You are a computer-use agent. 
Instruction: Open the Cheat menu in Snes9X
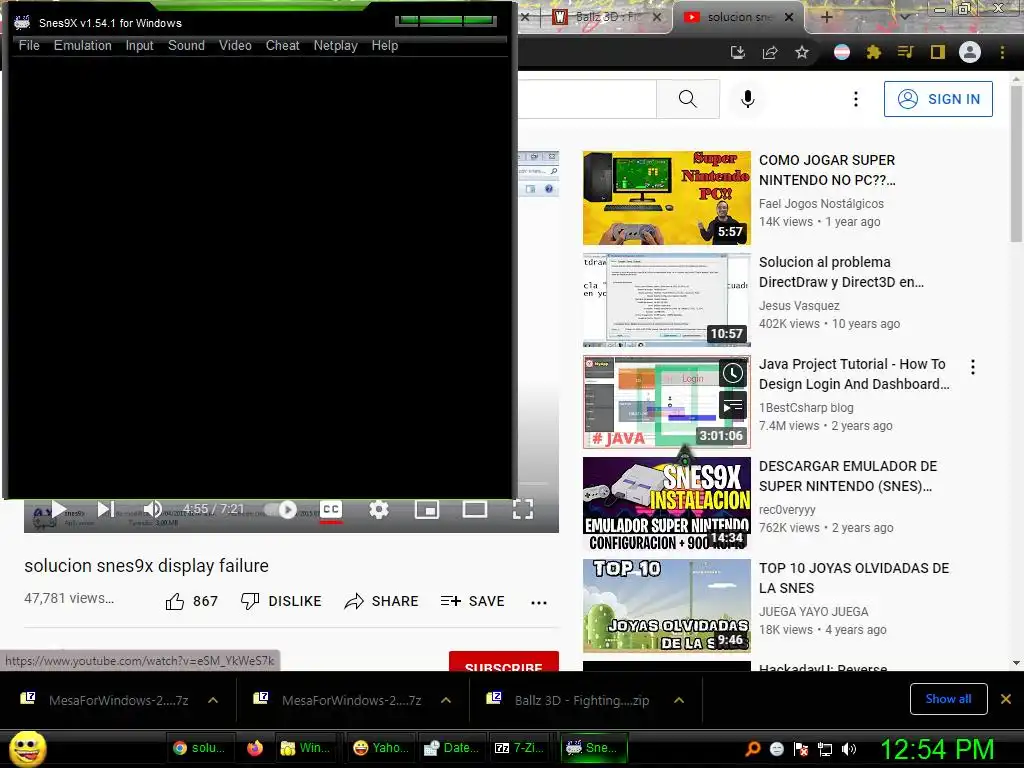(x=282, y=46)
